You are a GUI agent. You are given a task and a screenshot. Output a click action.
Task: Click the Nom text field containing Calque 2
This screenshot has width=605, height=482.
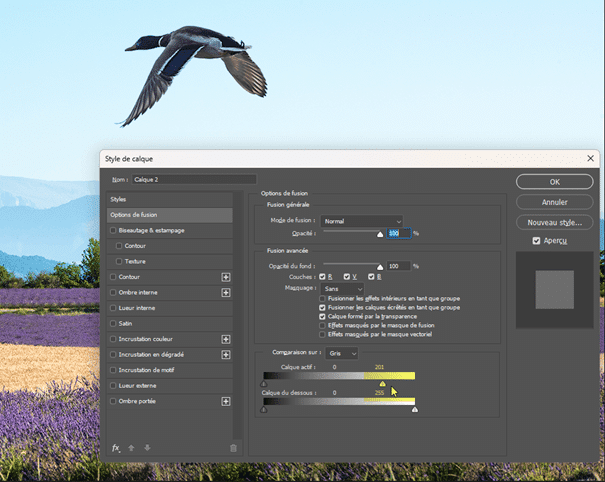pyautogui.click(x=192, y=180)
